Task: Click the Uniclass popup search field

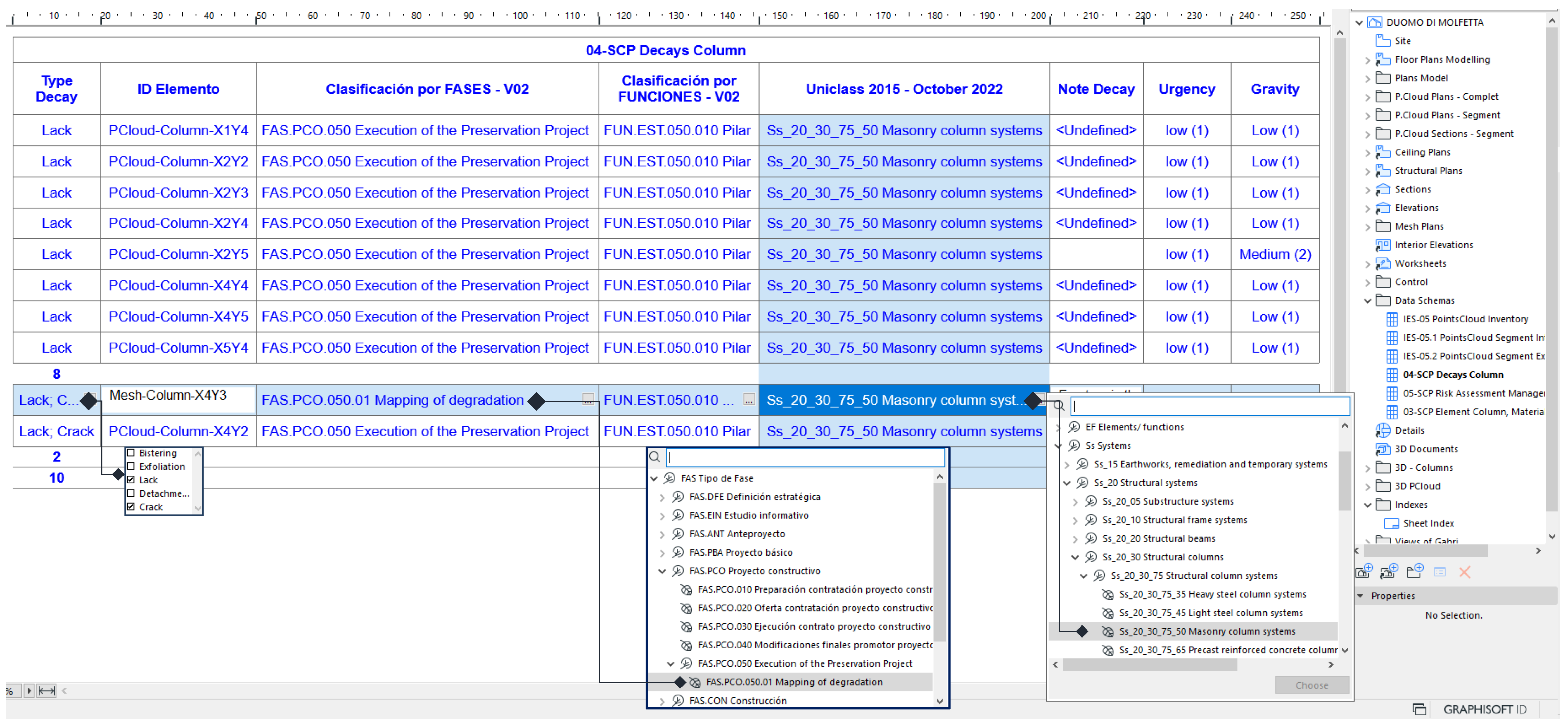Action: (1210, 406)
